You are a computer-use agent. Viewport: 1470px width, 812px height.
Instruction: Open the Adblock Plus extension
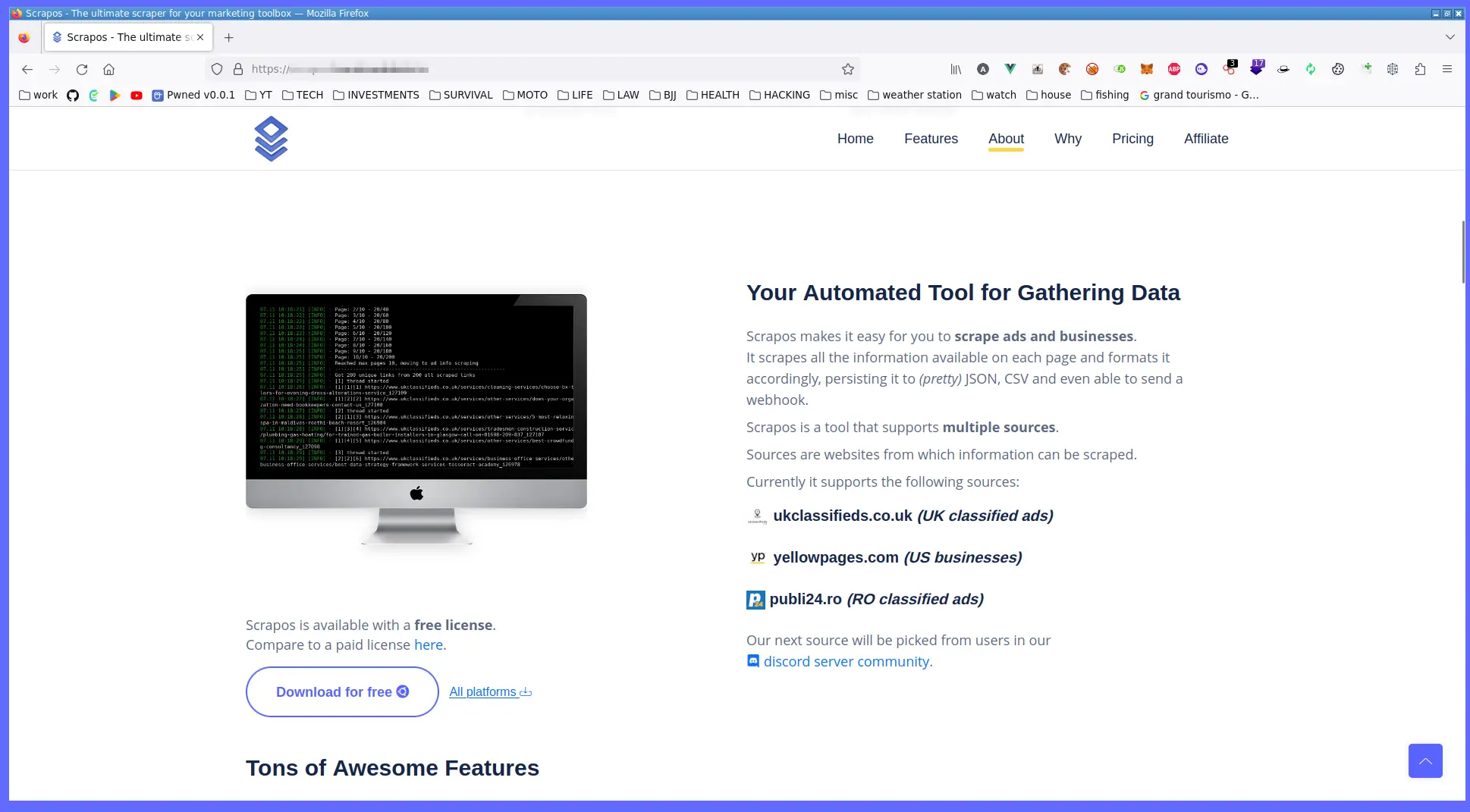point(1174,69)
